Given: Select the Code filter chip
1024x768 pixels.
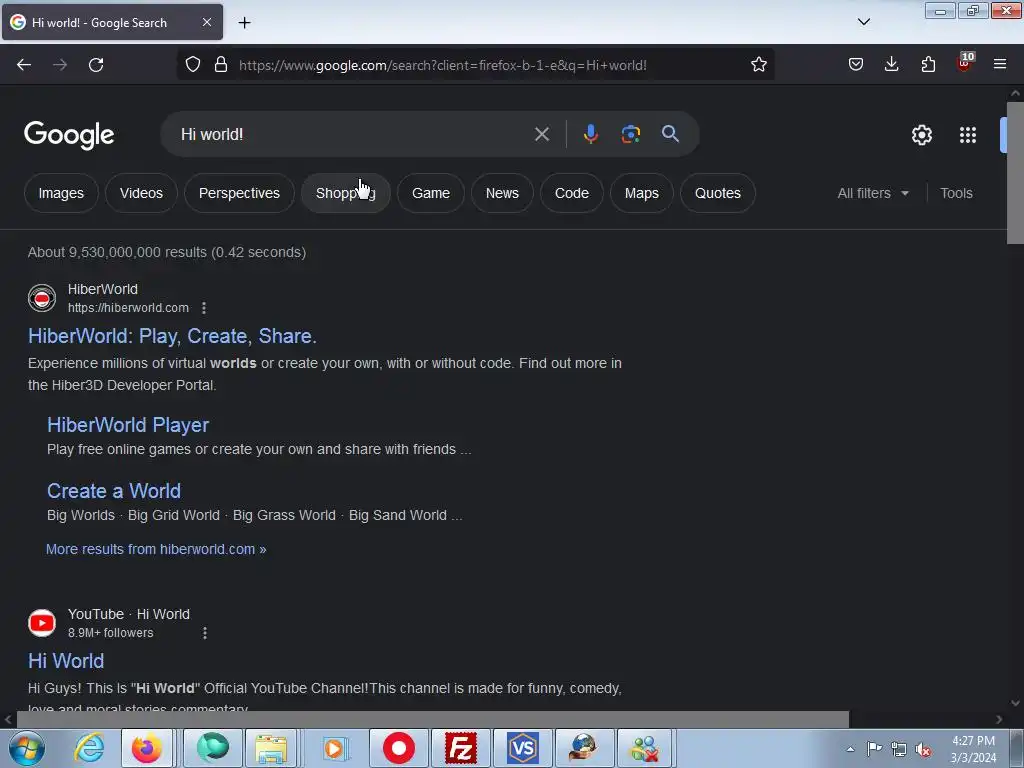Looking at the screenshot, I should tap(572, 193).
